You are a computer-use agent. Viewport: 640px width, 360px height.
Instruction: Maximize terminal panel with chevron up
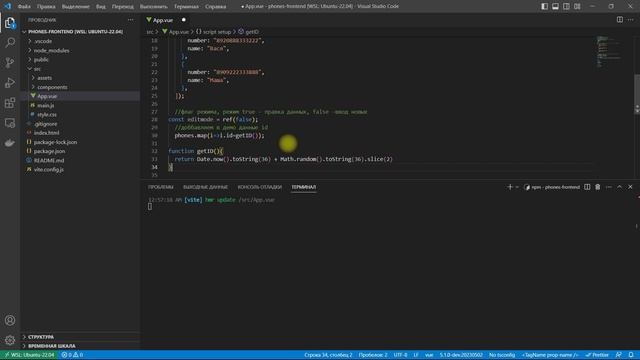619,187
